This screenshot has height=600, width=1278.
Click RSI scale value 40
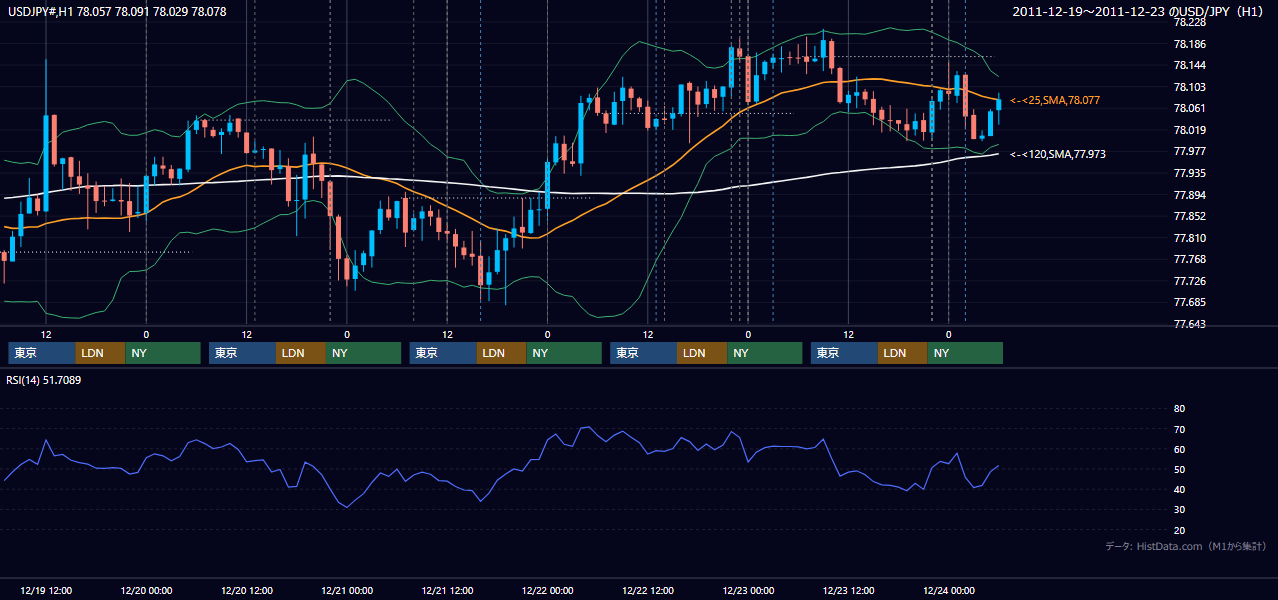[x=1179, y=489]
